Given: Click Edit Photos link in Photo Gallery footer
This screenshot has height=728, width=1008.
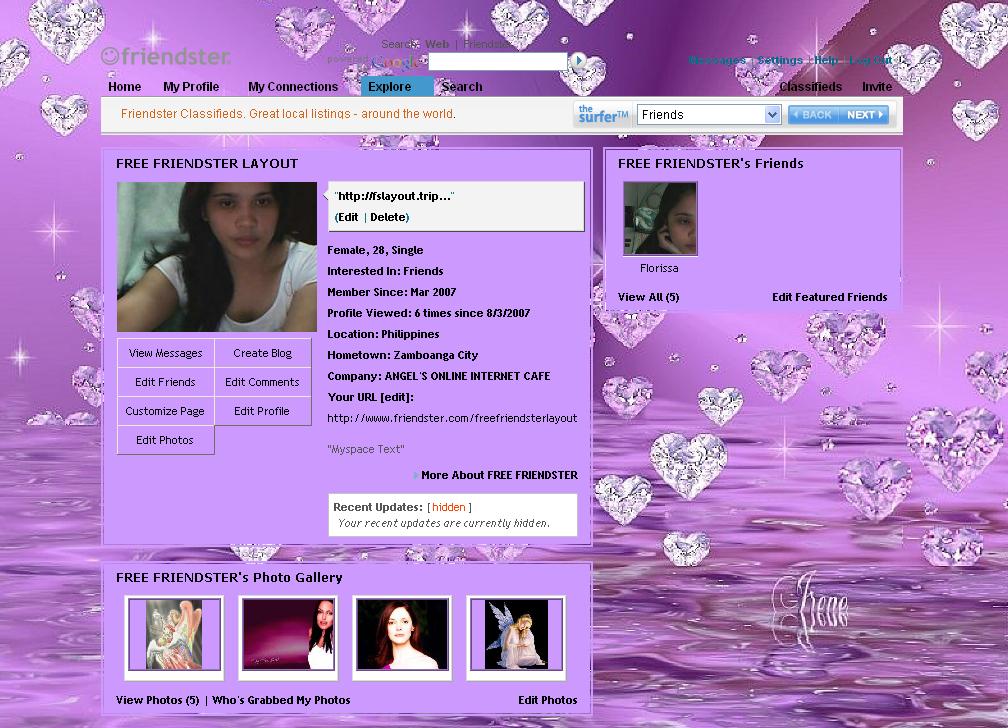Looking at the screenshot, I should pos(548,700).
